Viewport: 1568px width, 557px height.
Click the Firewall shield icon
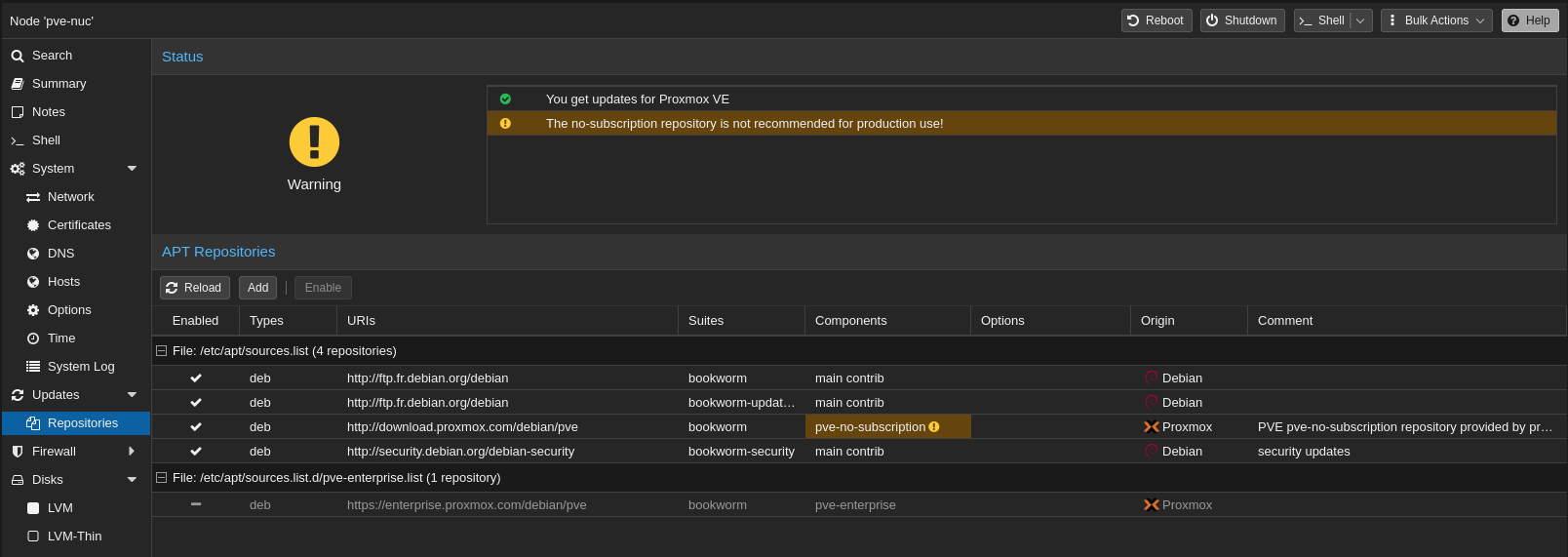(x=18, y=452)
